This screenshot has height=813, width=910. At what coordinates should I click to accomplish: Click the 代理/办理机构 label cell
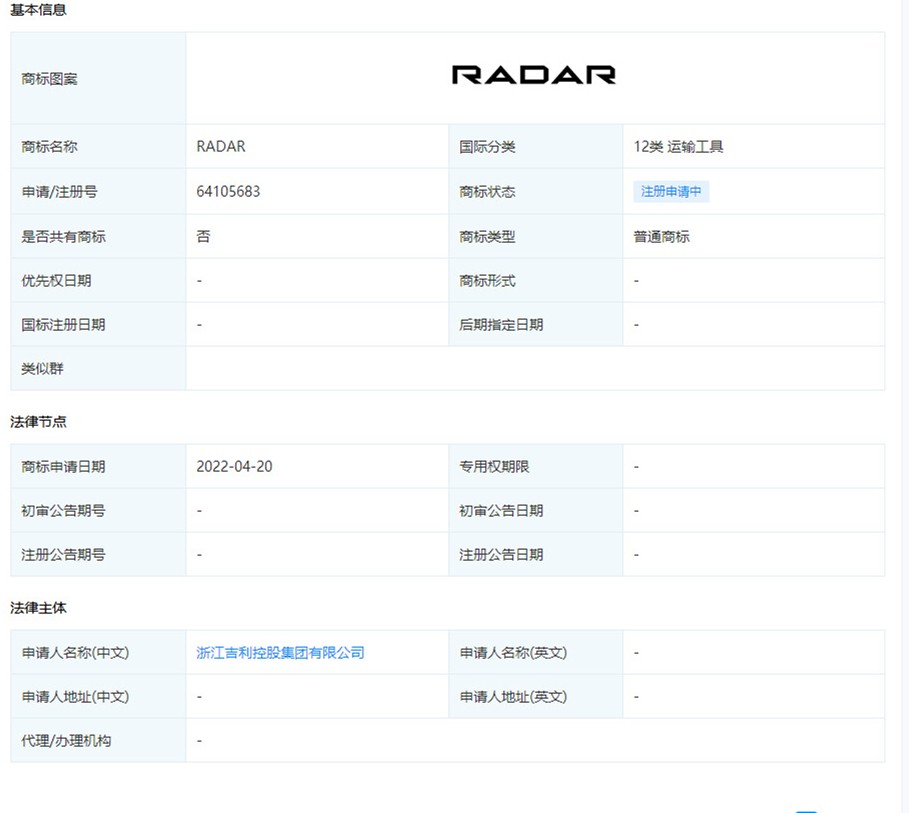98,740
